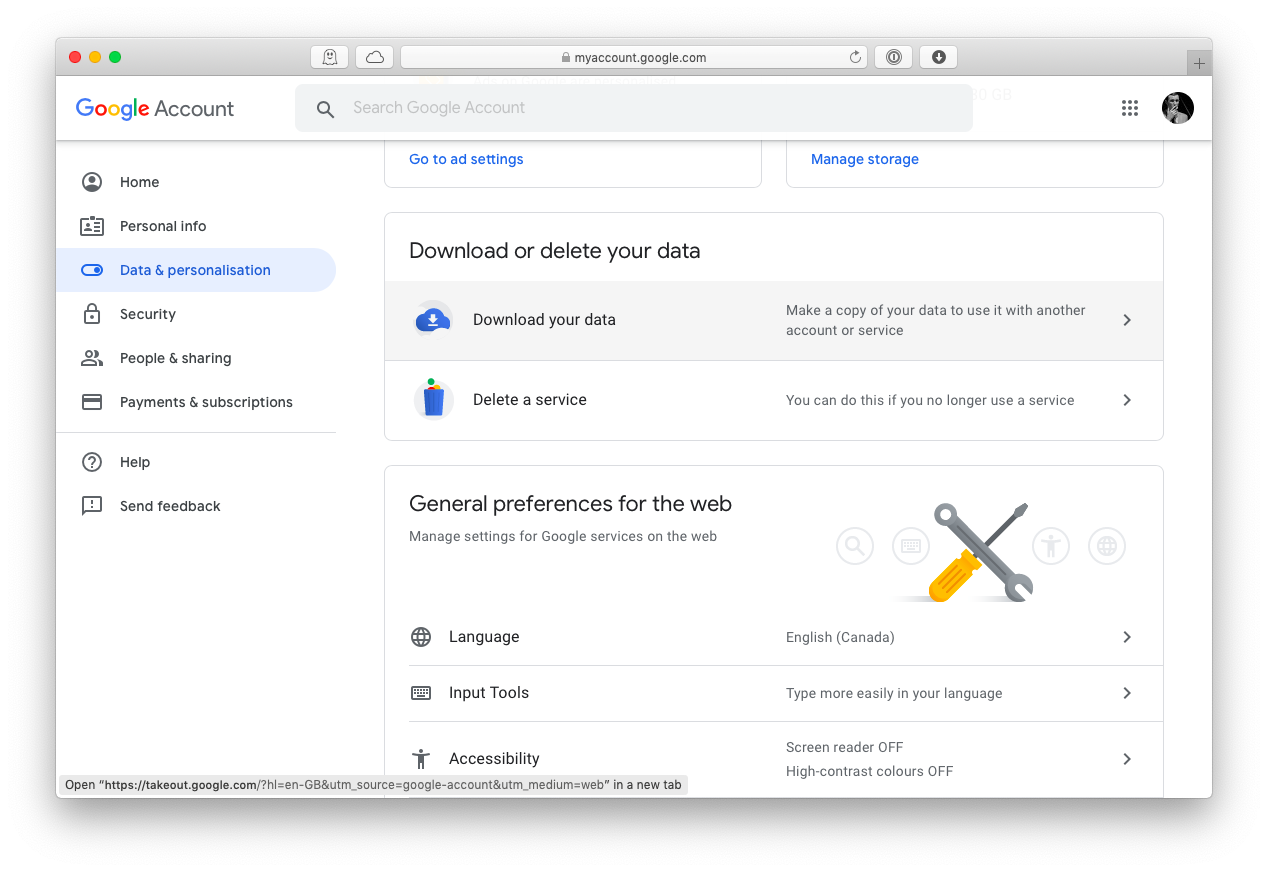Switch to the Home section
1268x872 pixels.
[139, 182]
